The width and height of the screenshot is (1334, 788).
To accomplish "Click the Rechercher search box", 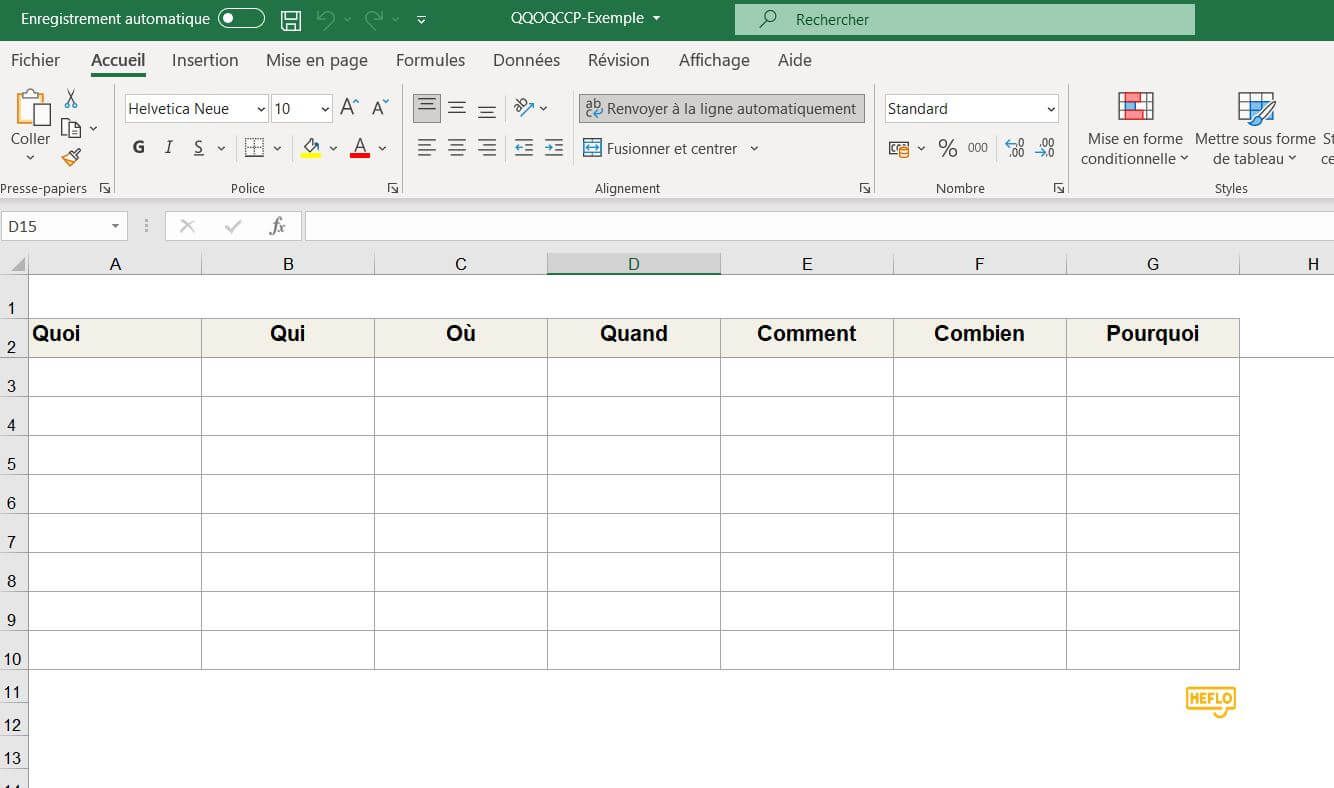I will (x=965, y=19).
